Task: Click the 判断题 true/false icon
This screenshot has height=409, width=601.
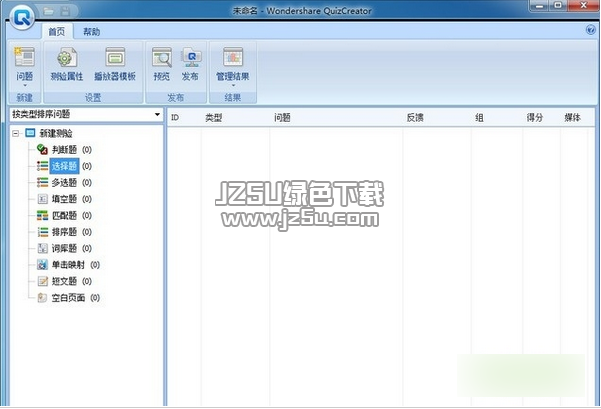Action: pos(42,149)
